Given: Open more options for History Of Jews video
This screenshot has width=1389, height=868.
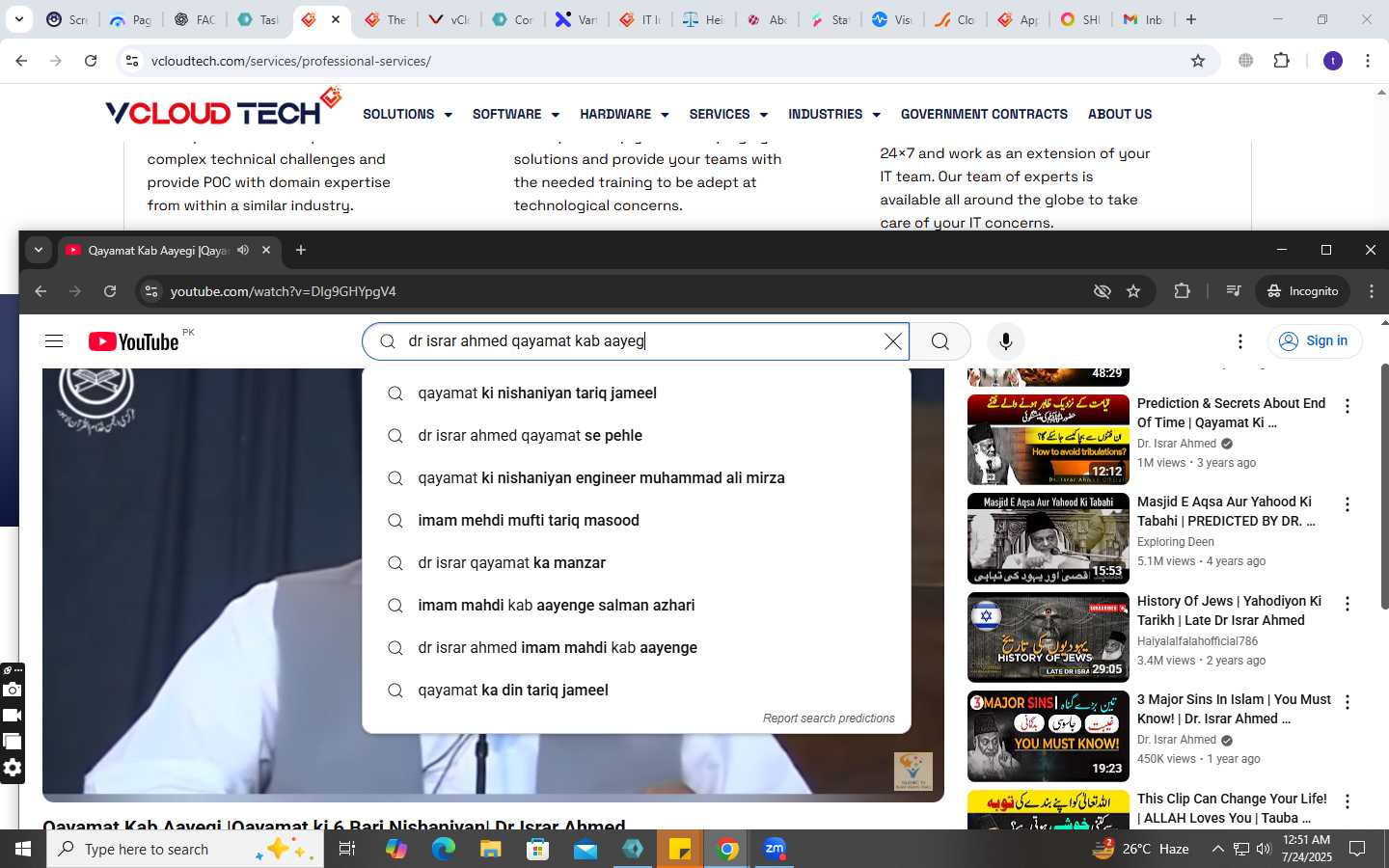Looking at the screenshot, I should click(1348, 604).
